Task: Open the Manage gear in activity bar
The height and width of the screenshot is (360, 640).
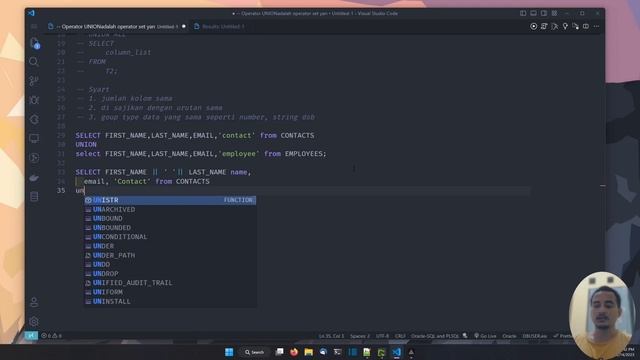Action: [x=34, y=322]
